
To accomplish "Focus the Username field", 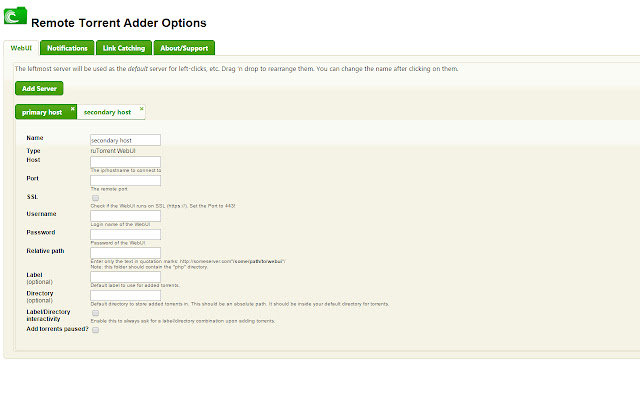I will point(125,215).
